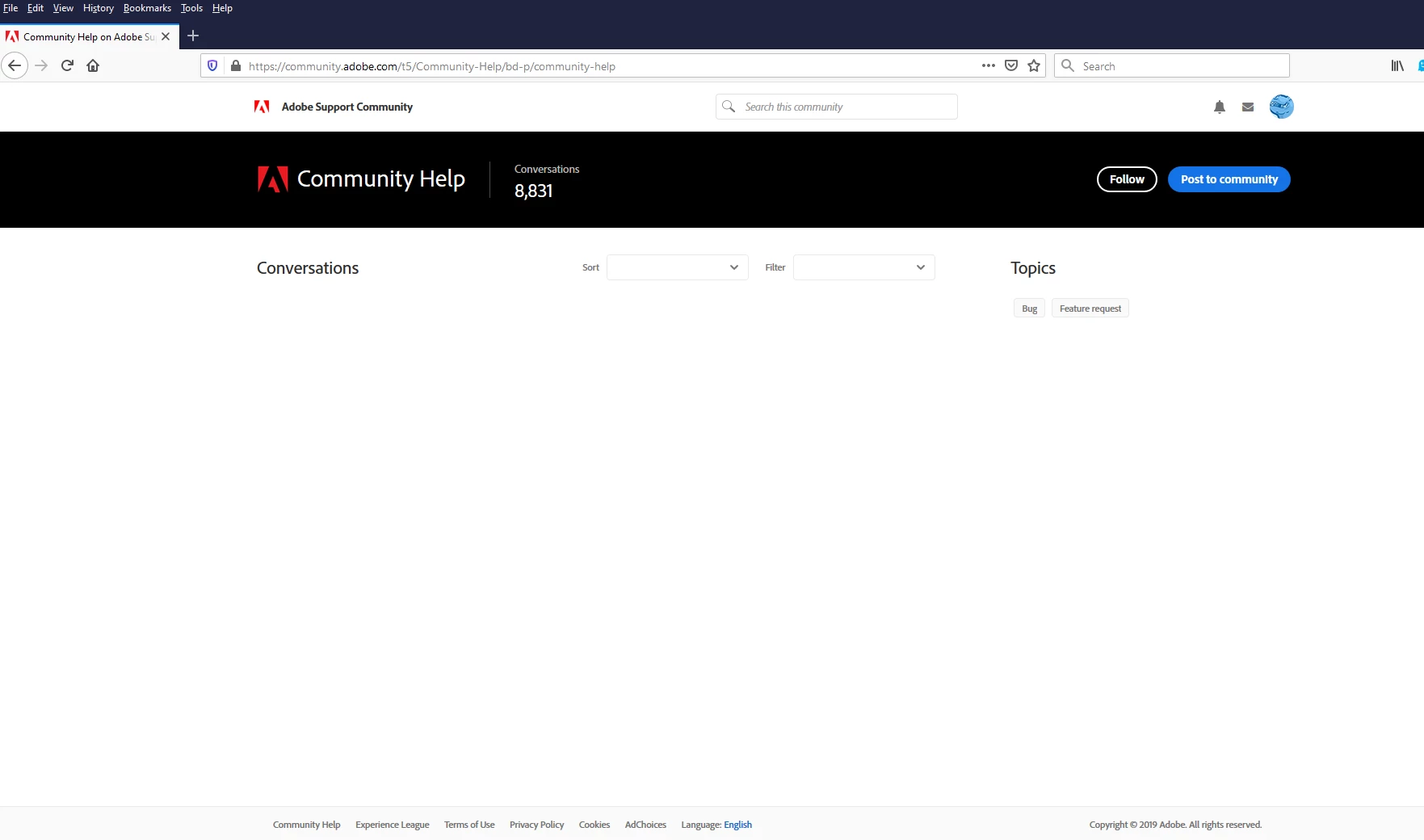Open the Sort dropdown
The width and height of the screenshot is (1424, 840).
[x=677, y=267]
